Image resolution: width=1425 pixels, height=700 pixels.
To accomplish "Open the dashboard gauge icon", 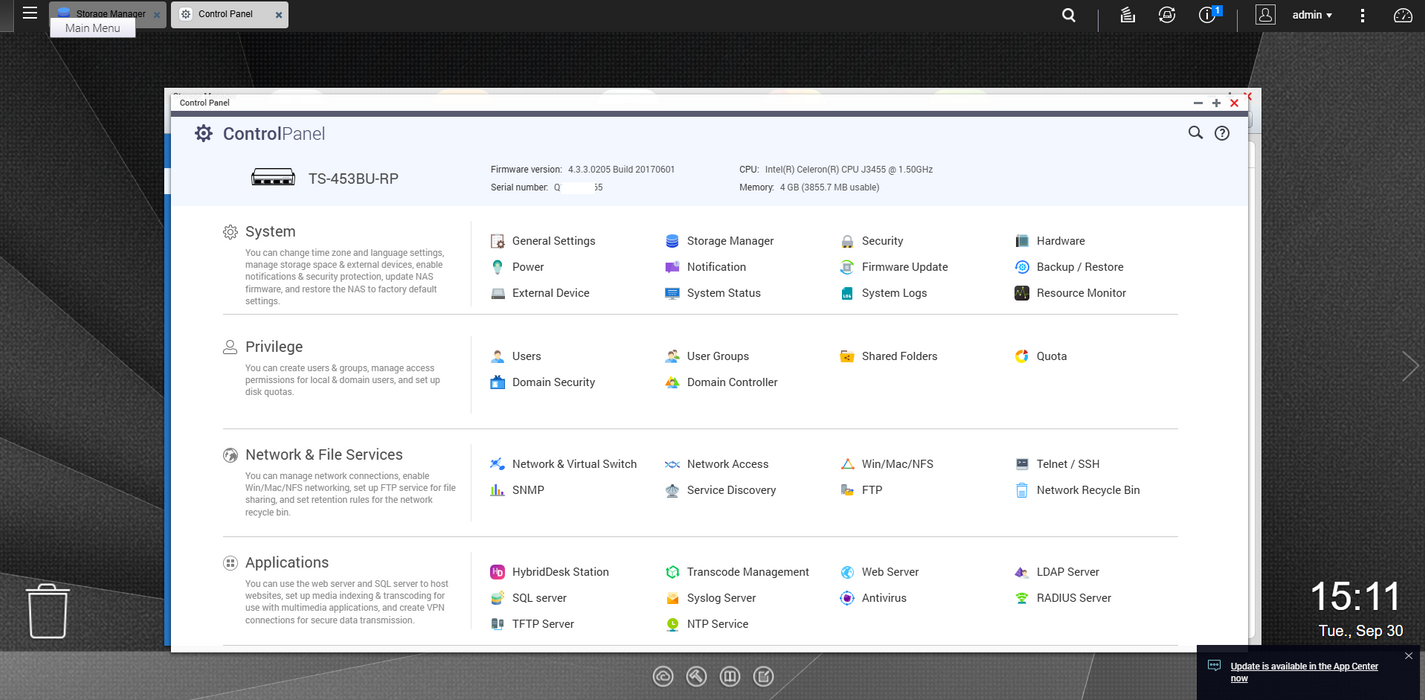I will pyautogui.click(x=1403, y=15).
